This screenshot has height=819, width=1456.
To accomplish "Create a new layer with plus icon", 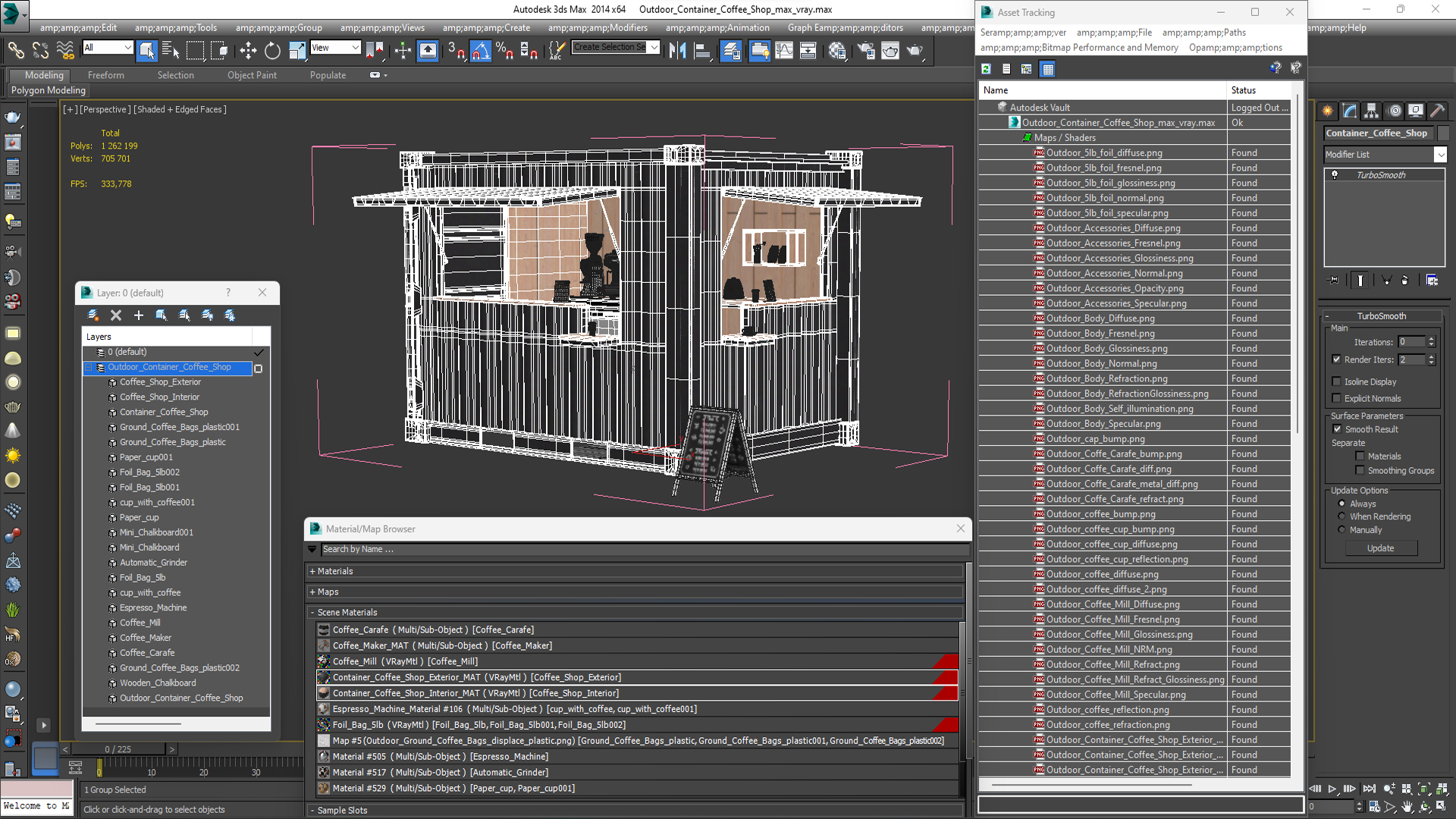I will pyautogui.click(x=139, y=315).
